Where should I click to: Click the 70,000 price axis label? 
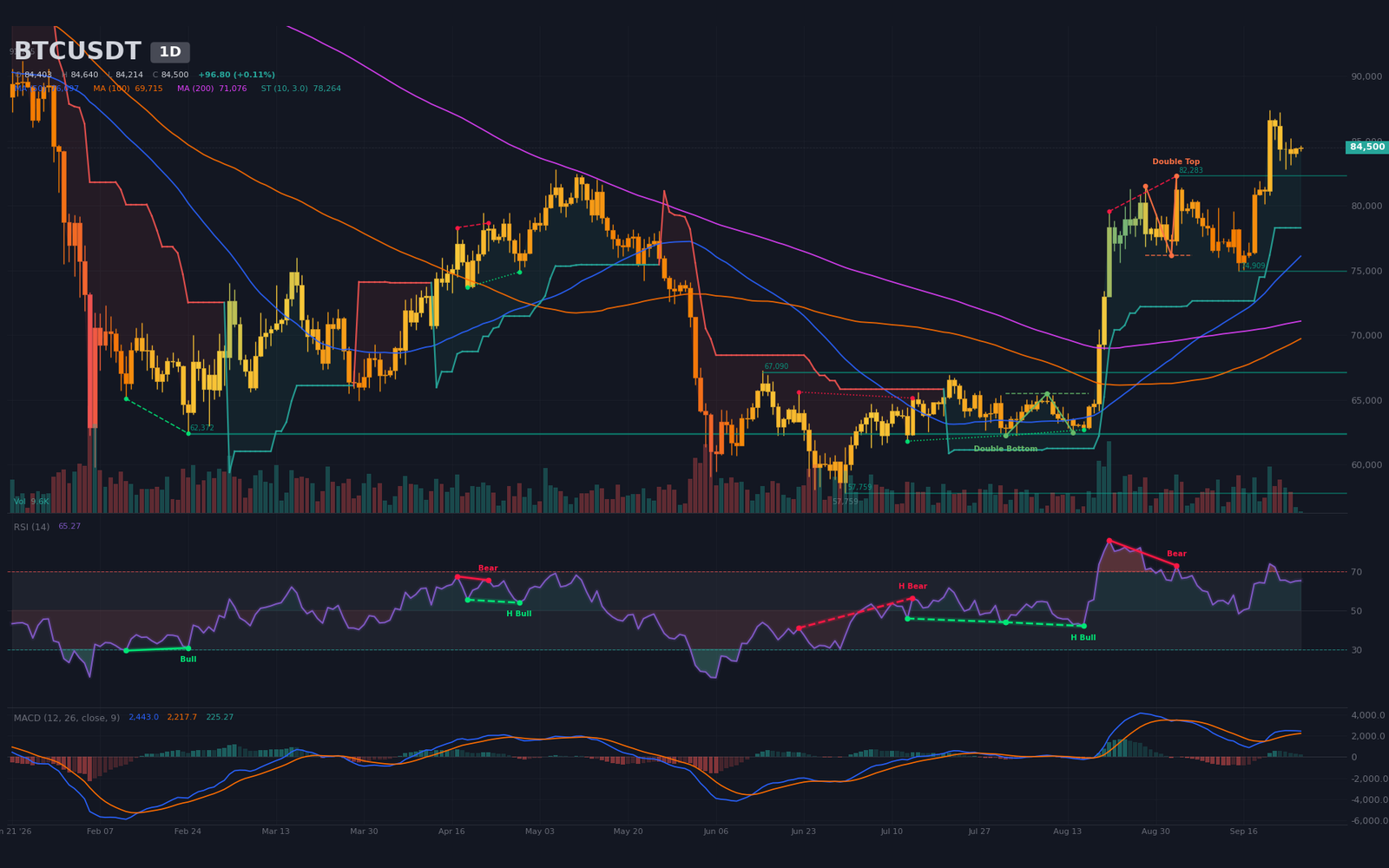(x=1366, y=336)
